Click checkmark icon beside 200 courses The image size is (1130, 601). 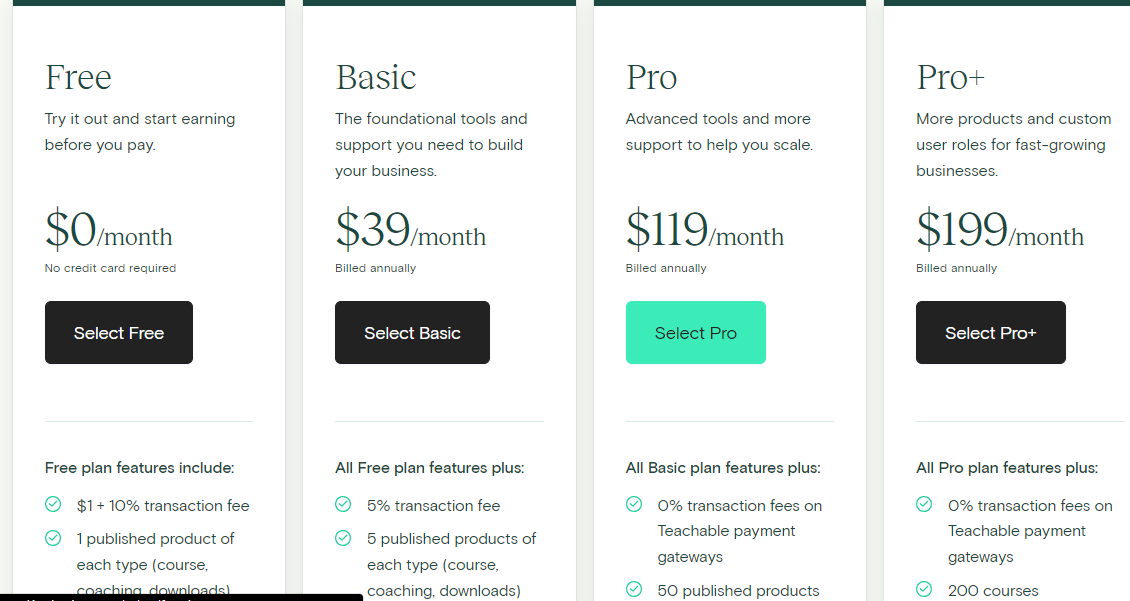tap(924, 590)
